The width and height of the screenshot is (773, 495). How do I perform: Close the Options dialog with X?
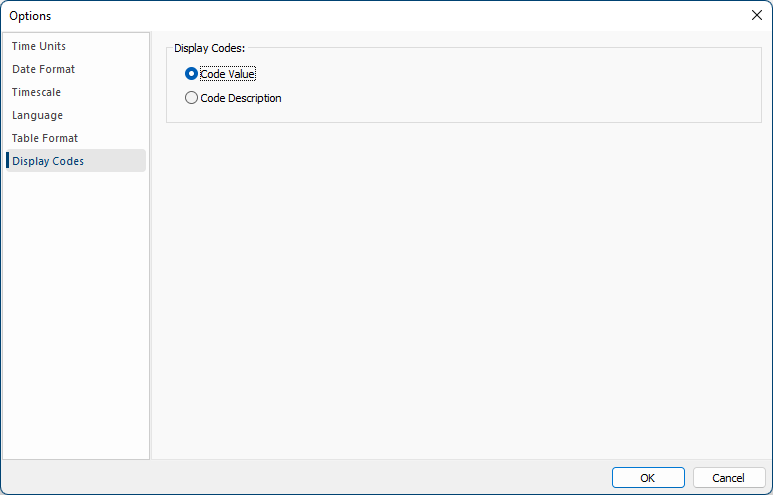pyautogui.click(x=756, y=15)
